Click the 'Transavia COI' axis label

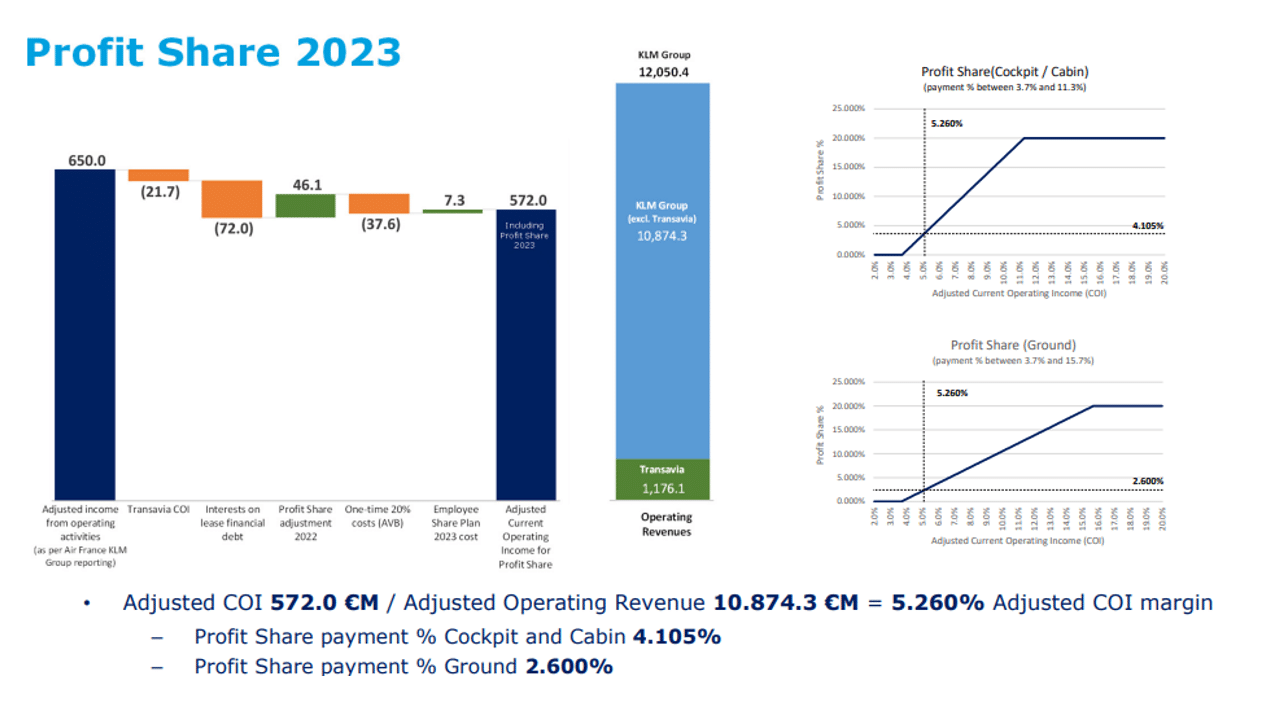159,509
